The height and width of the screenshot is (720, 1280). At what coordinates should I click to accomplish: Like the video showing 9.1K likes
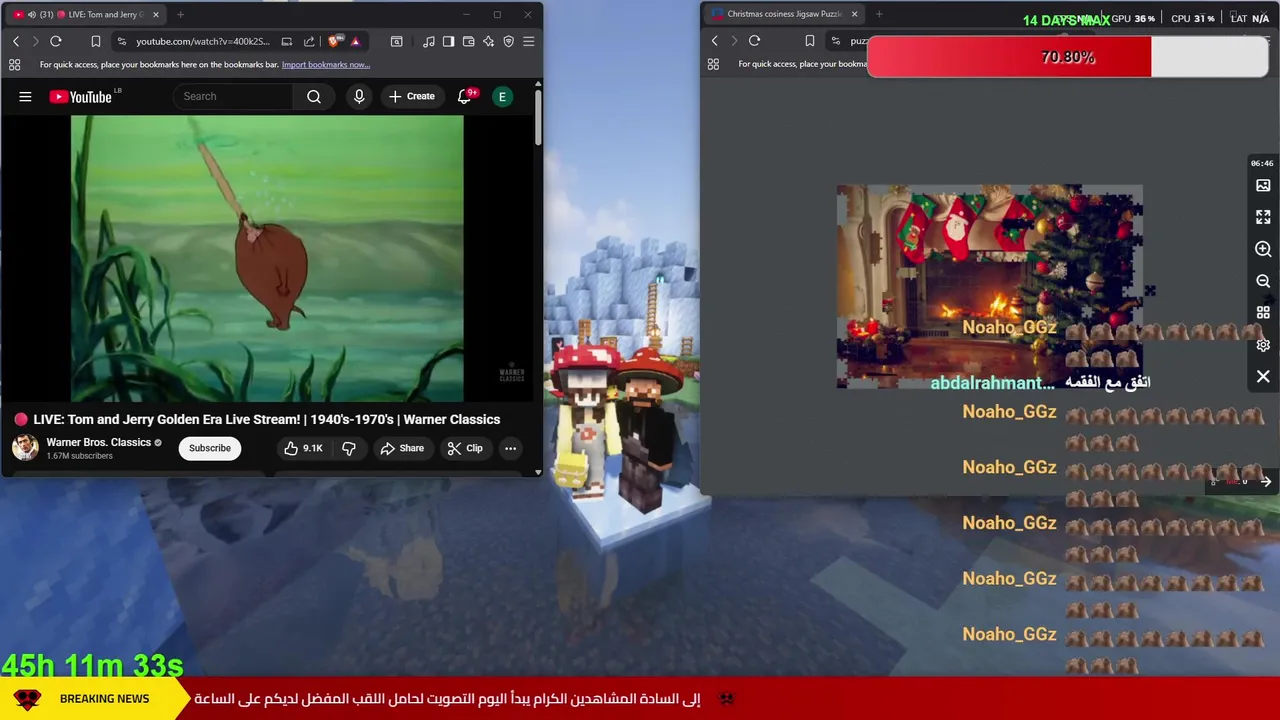(302, 448)
